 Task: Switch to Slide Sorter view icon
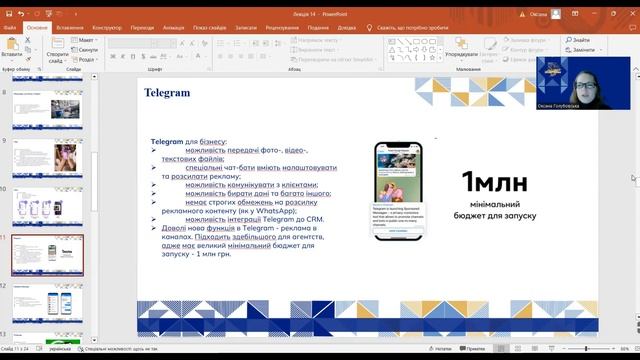pos(518,349)
